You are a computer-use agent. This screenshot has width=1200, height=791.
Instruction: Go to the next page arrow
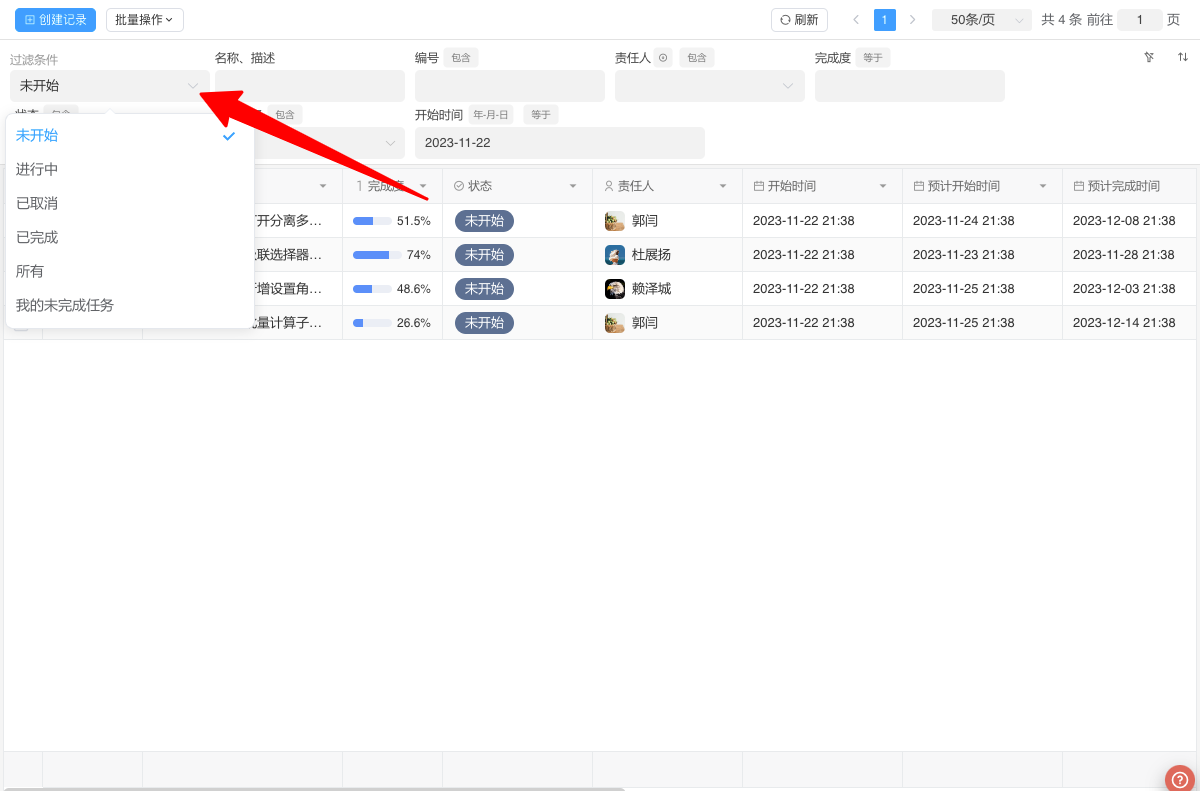tap(912, 20)
